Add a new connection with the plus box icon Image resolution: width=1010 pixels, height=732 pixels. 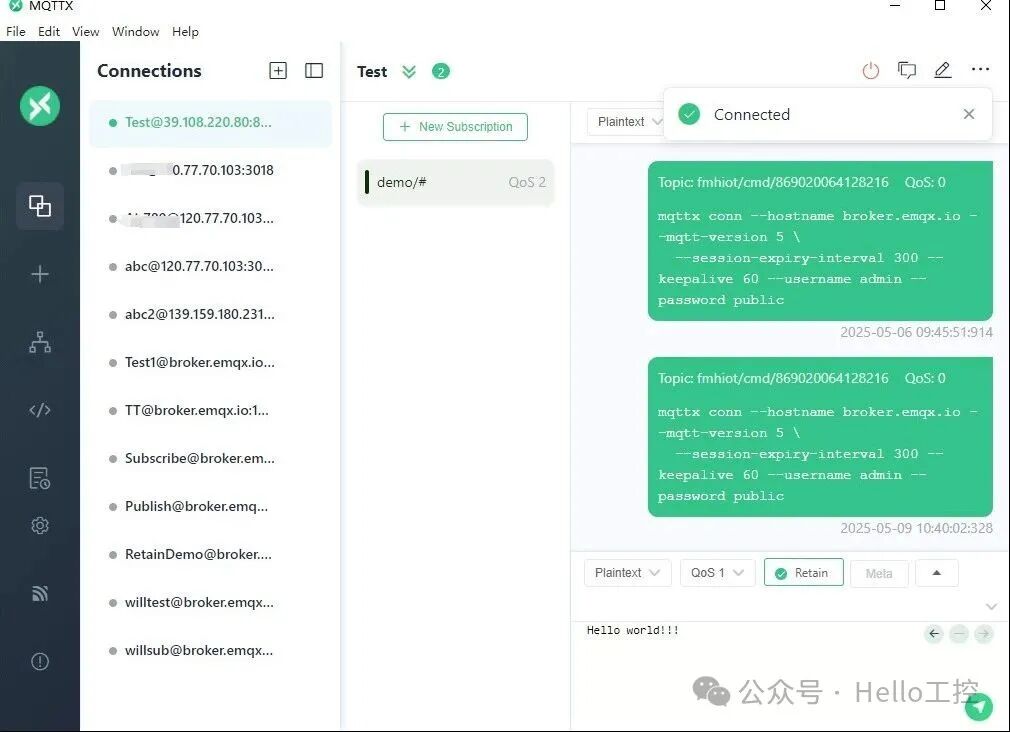click(278, 71)
